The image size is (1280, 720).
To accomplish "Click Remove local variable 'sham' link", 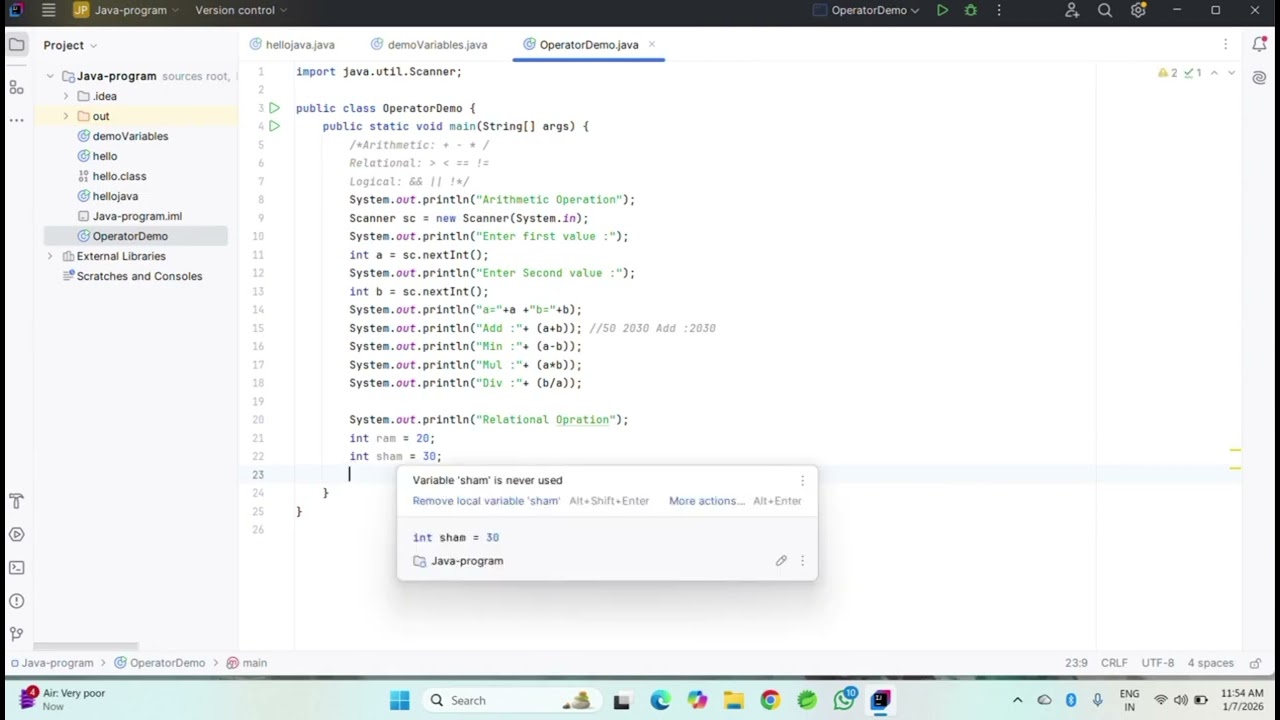I will [486, 501].
